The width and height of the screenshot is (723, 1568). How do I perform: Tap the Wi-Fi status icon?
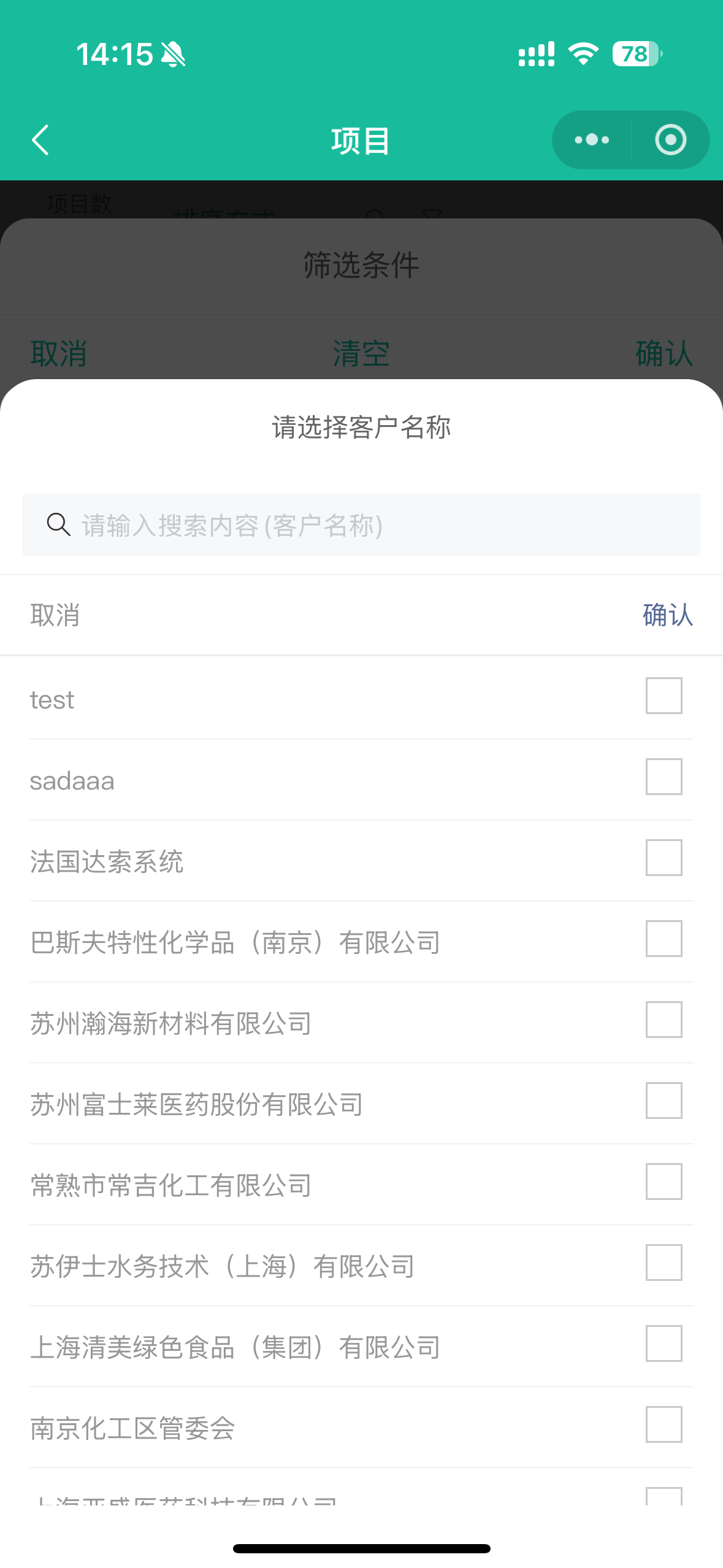click(x=583, y=54)
